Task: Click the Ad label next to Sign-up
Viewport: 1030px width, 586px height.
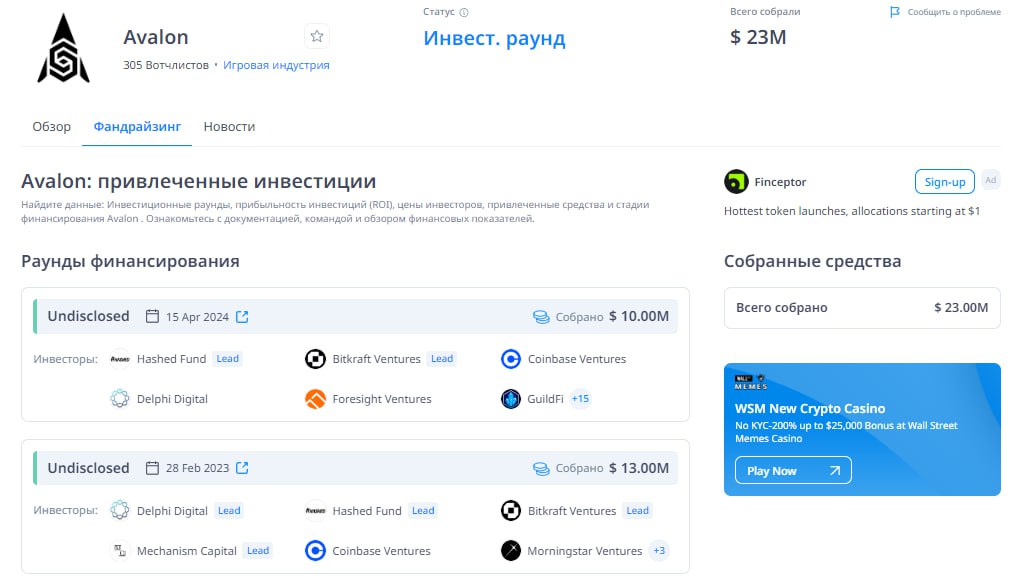Action: 991,180
